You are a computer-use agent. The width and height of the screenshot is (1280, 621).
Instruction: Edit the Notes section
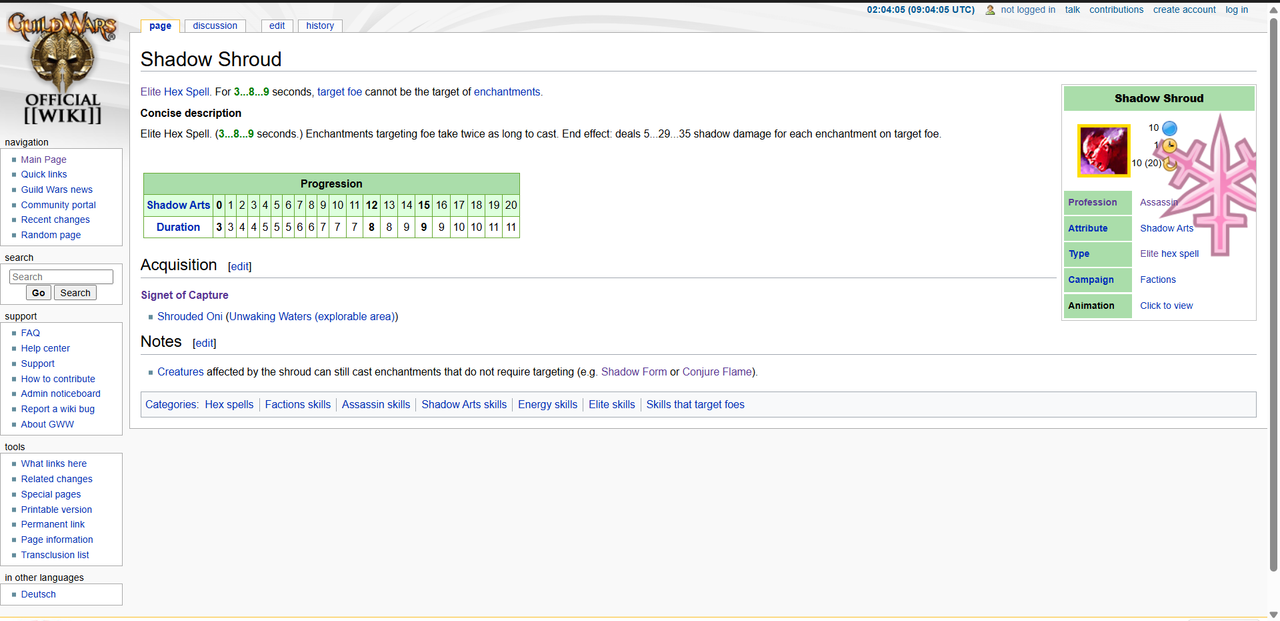coord(204,344)
